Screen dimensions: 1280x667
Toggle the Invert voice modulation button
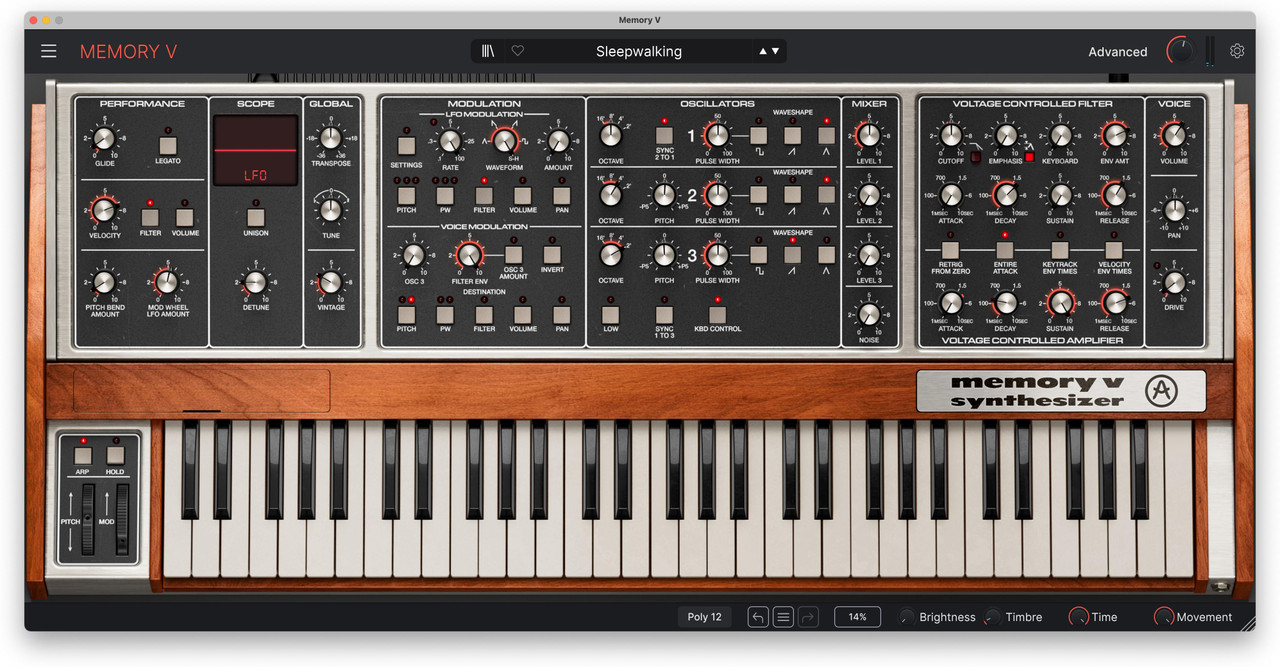552,254
